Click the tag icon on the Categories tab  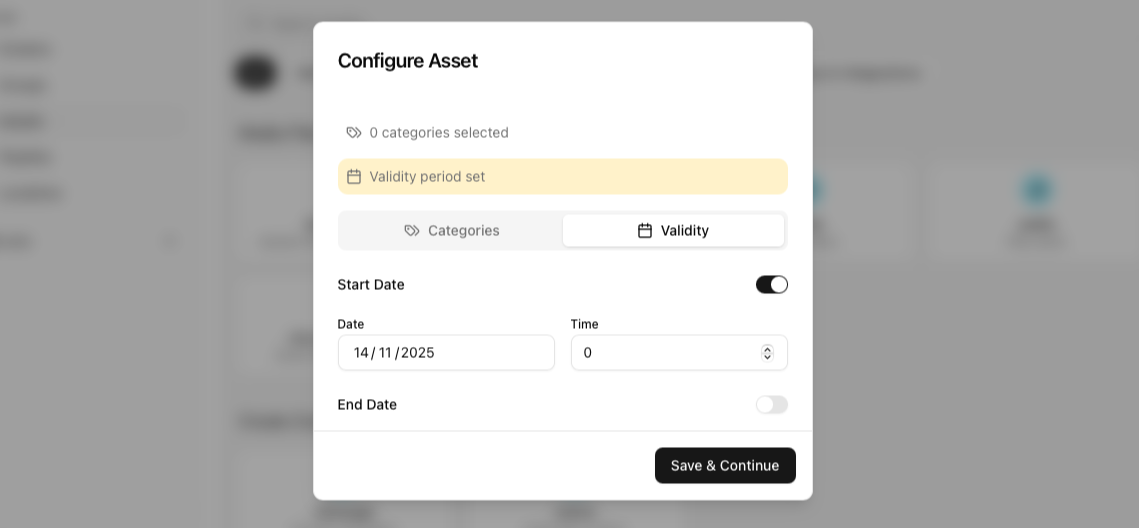pyautogui.click(x=412, y=231)
